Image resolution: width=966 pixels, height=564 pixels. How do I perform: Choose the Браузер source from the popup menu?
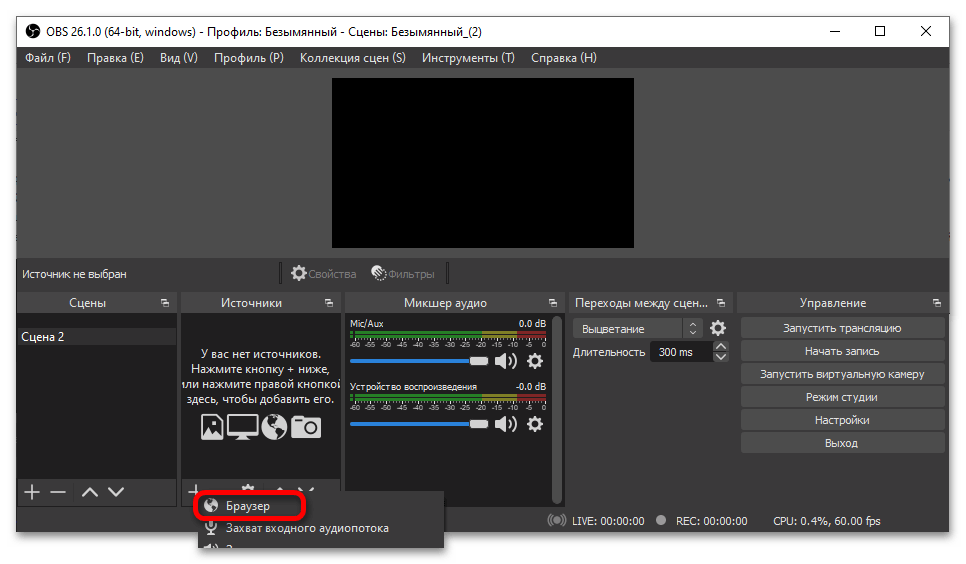pyautogui.click(x=249, y=506)
